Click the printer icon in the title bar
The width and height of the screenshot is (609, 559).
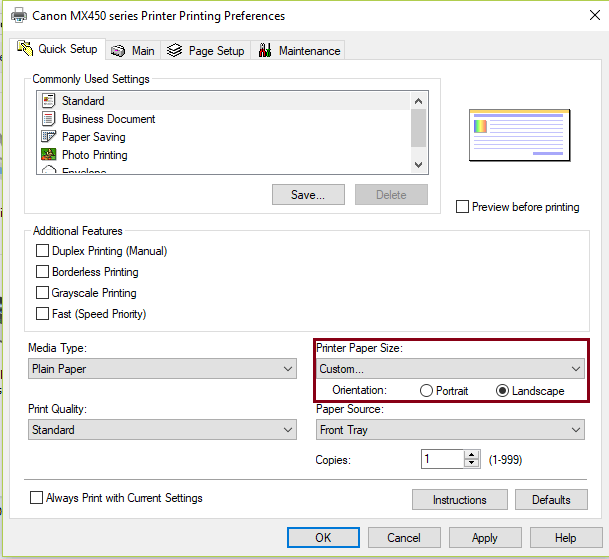pyautogui.click(x=19, y=16)
